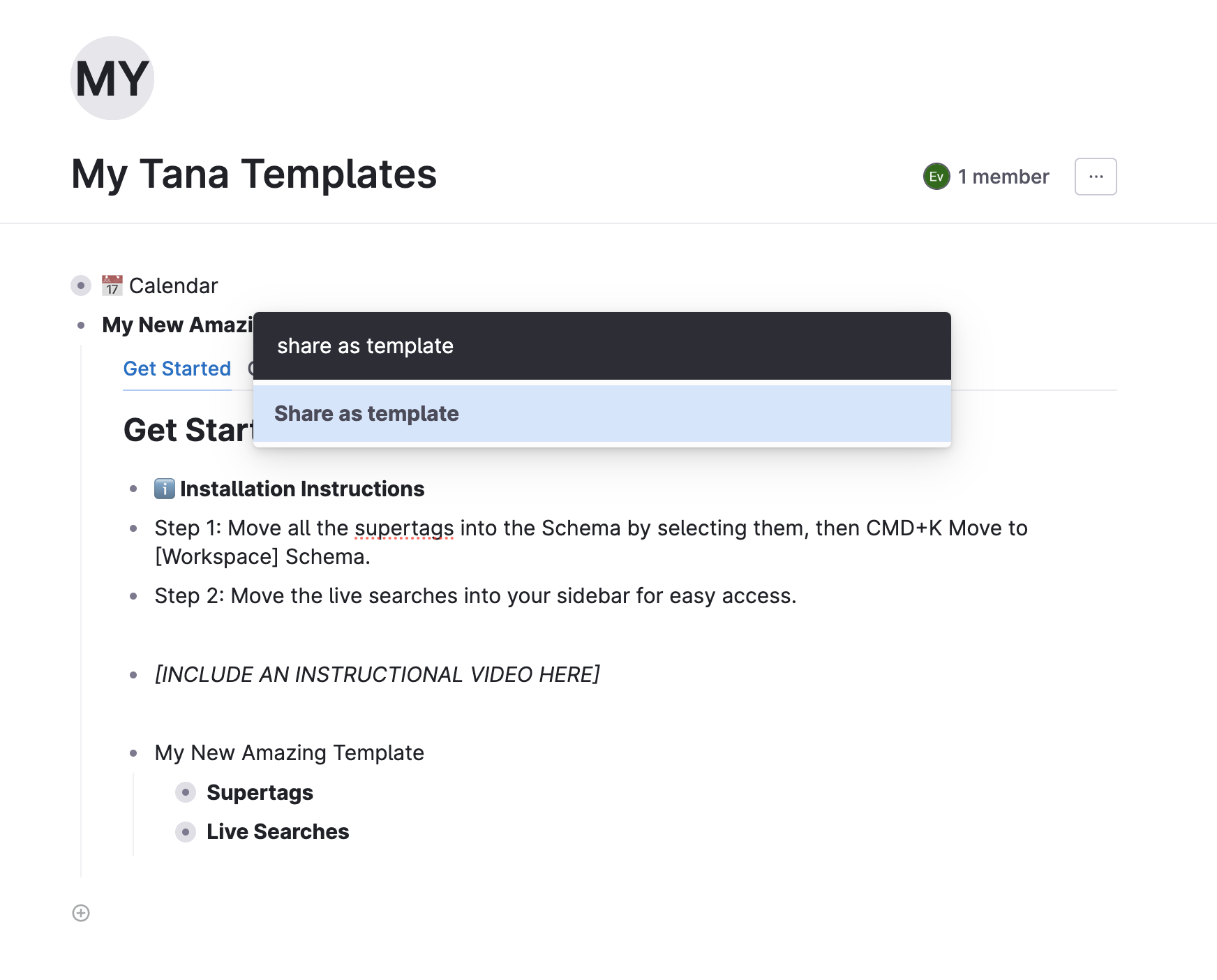This screenshot has height=980, width=1217.
Task: Click the INCLUDE AN INSTRUCTIONAL VIDEO node
Action: (x=378, y=674)
